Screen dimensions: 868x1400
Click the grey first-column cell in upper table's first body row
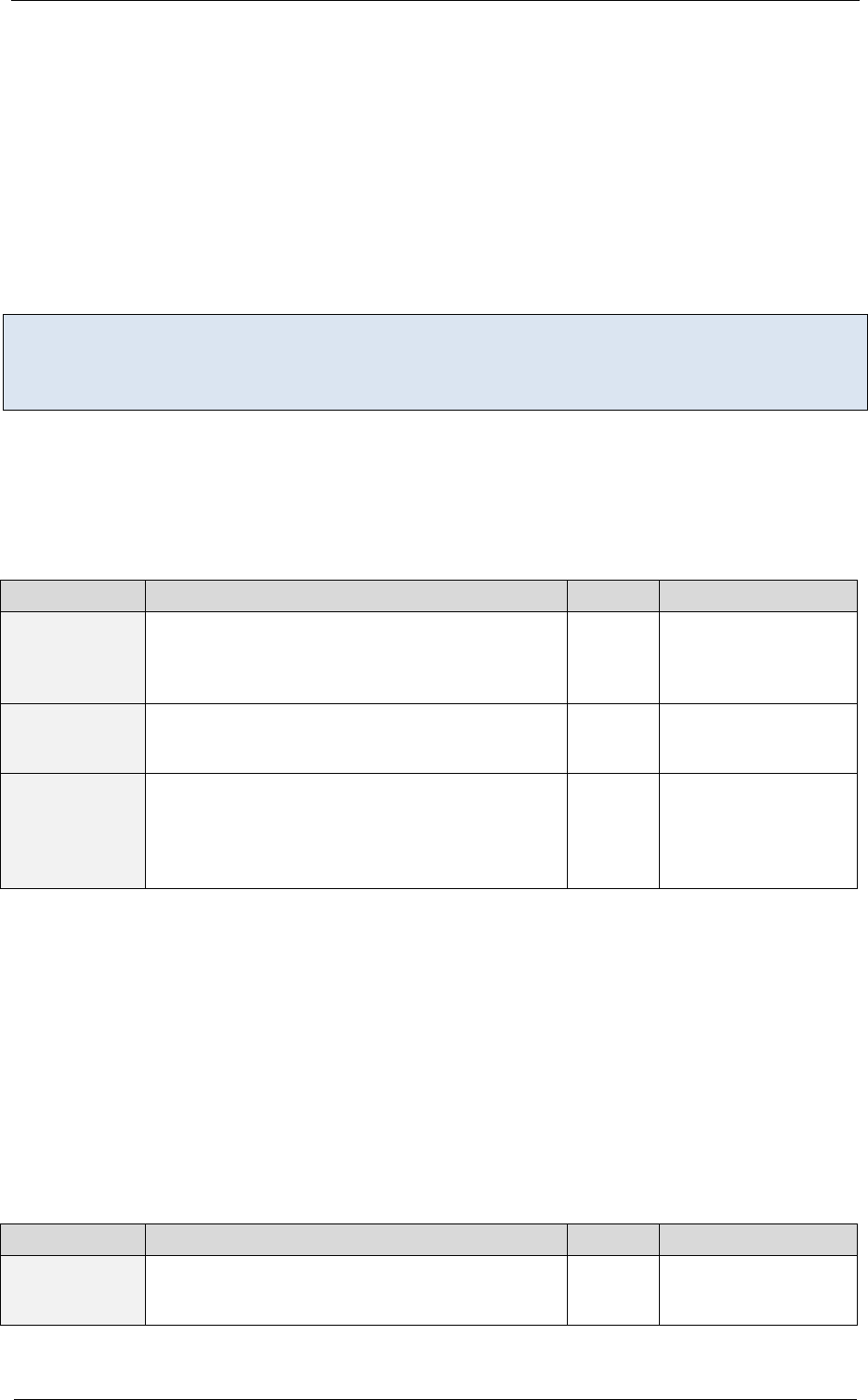(73, 657)
